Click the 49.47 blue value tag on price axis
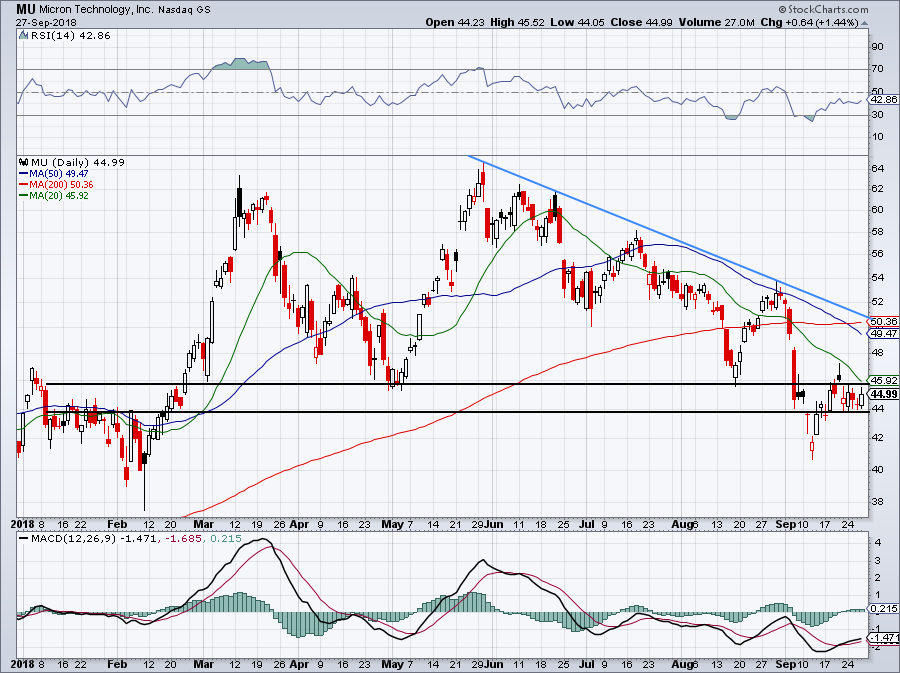The height and width of the screenshot is (673, 900). click(x=885, y=333)
